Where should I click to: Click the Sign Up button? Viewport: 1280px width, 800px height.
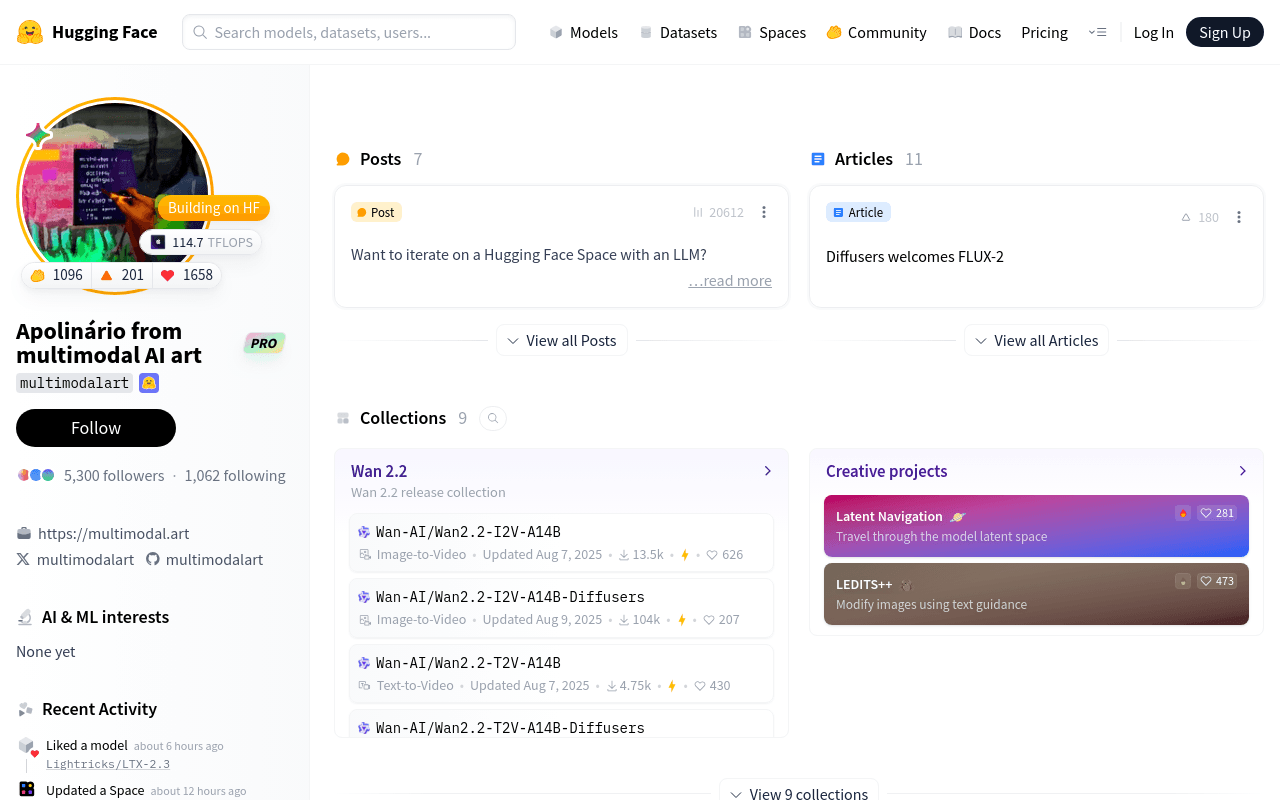[1225, 32]
